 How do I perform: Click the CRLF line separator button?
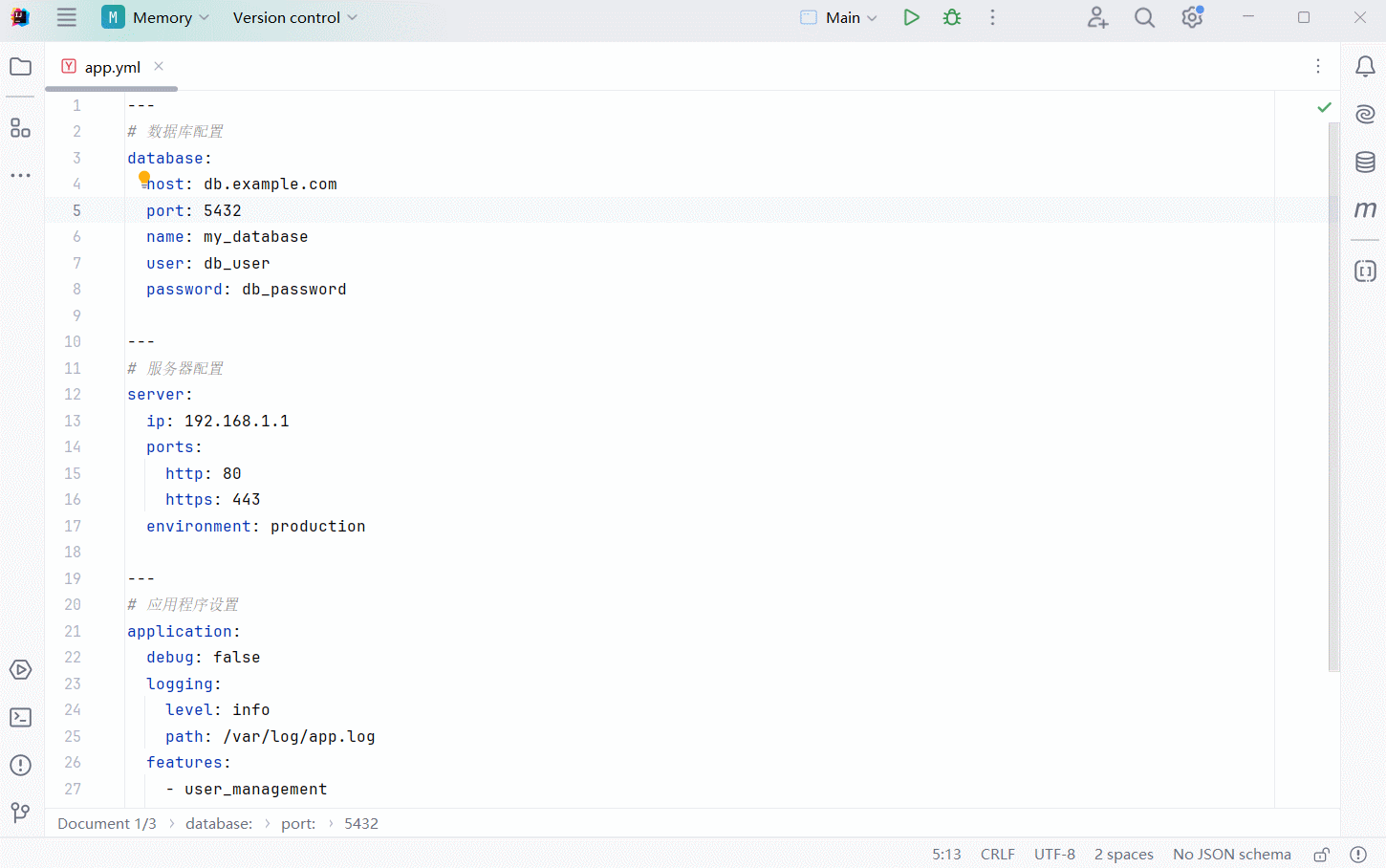(997, 855)
